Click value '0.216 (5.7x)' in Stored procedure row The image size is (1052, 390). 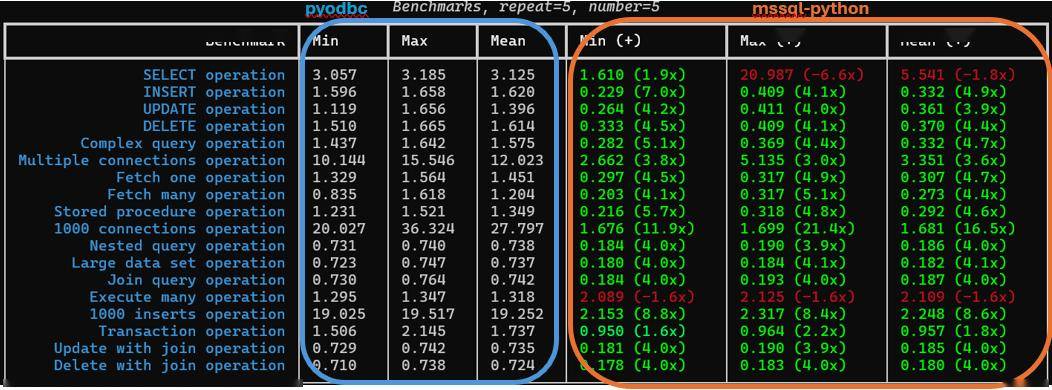[633, 211]
